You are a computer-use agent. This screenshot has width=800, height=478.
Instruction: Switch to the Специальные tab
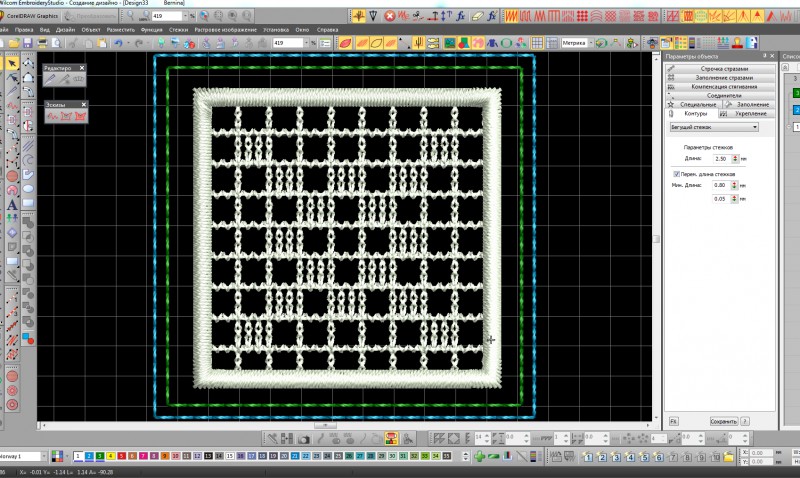(694, 104)
